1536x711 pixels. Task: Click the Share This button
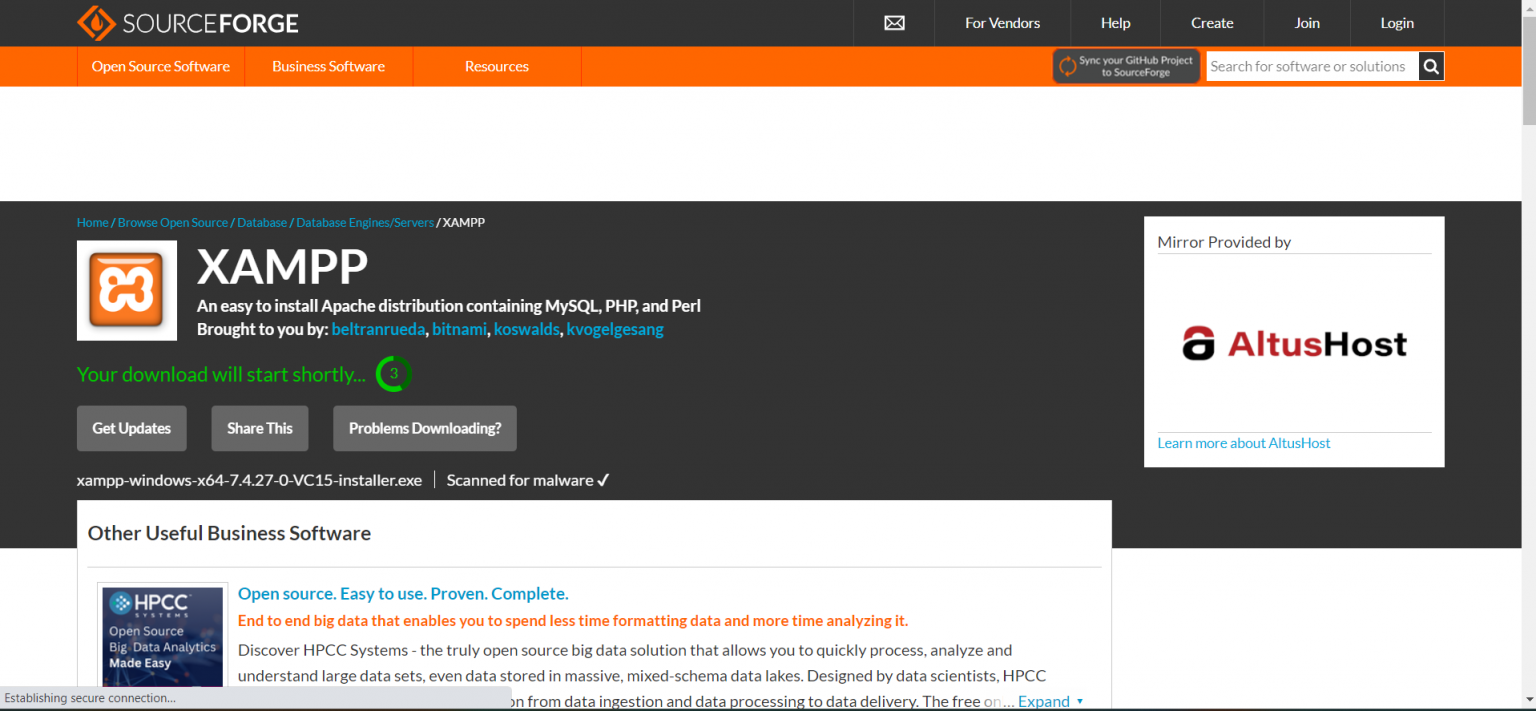[x=260, y=428]
